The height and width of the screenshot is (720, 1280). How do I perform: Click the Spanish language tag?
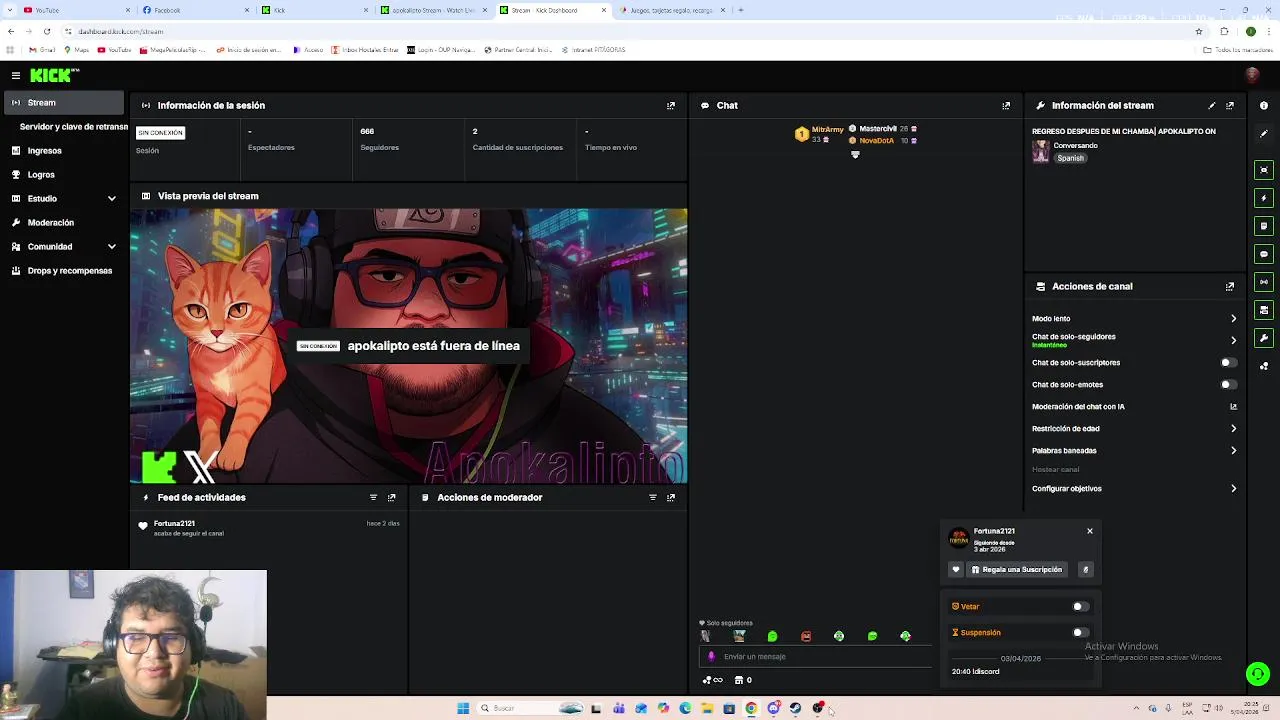click(1070, 158)
